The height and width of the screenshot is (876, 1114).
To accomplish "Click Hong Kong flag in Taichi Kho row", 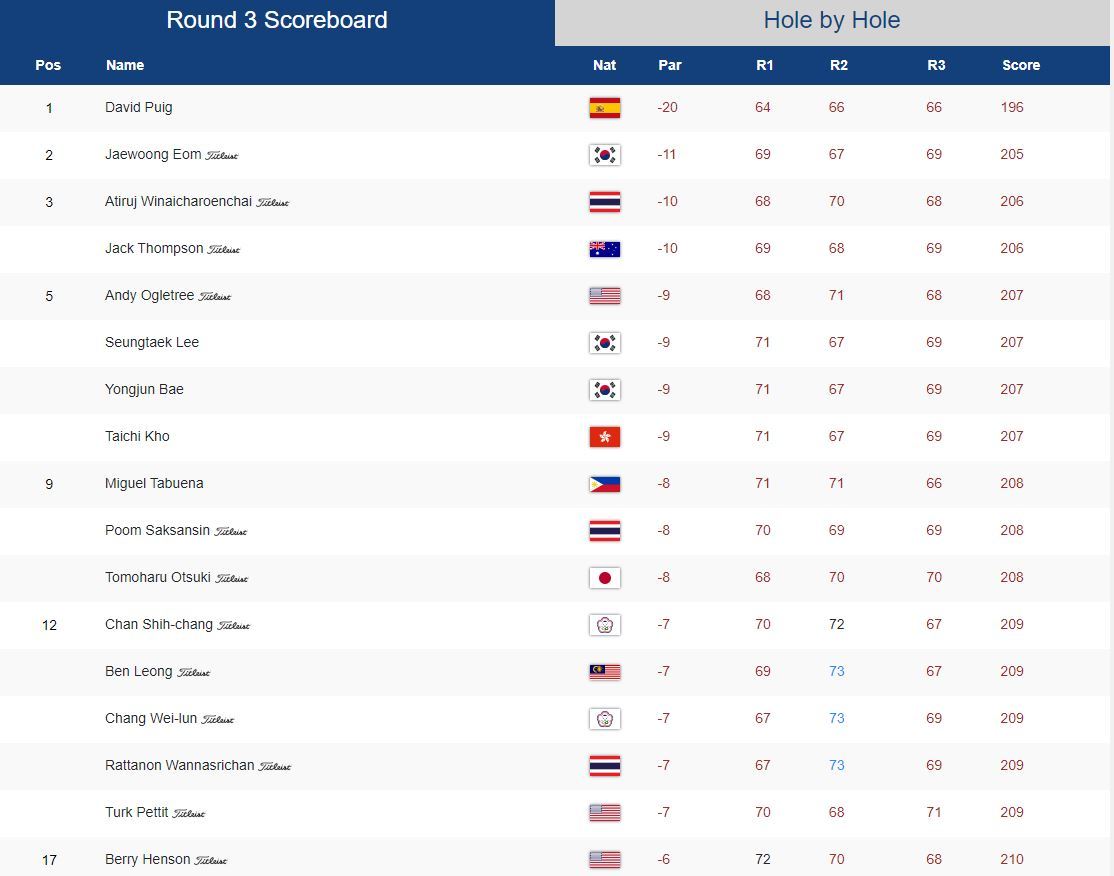I will 604,437.
